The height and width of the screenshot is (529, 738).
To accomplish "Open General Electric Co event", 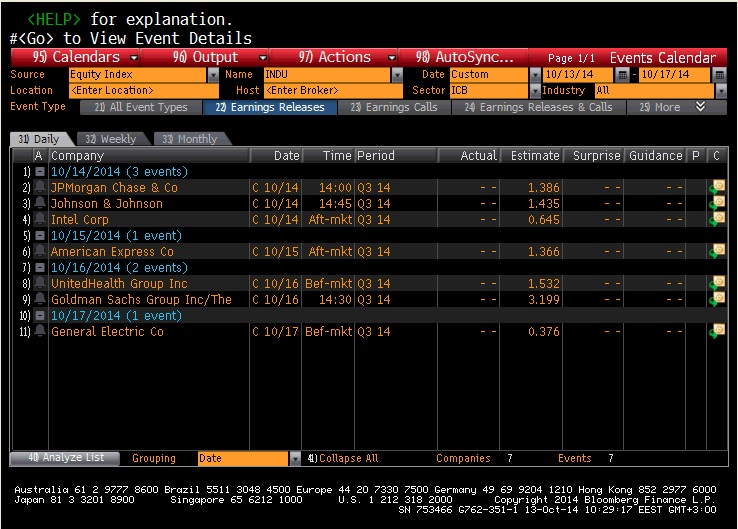I will 107,332.
